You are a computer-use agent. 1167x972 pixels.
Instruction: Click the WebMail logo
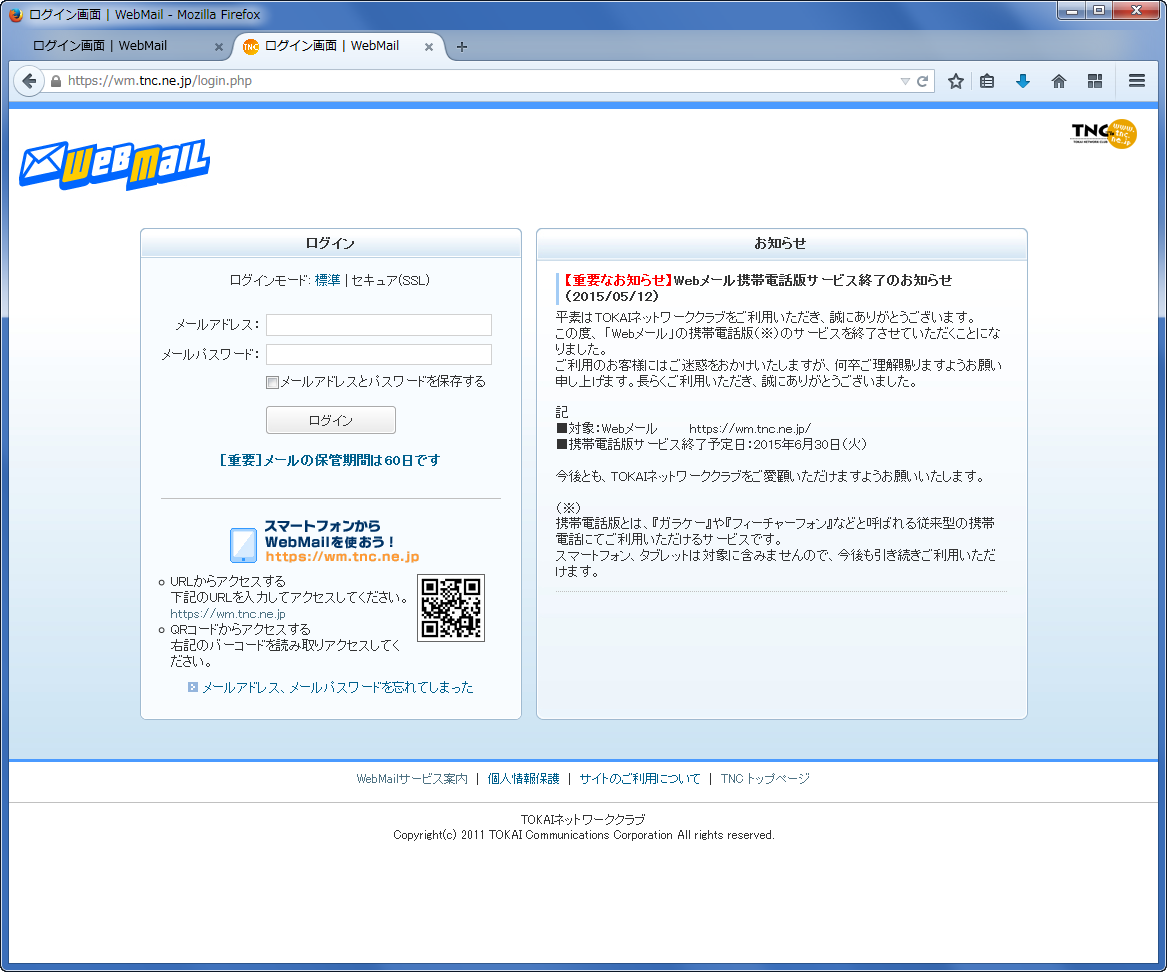click(x=114, y=164)
